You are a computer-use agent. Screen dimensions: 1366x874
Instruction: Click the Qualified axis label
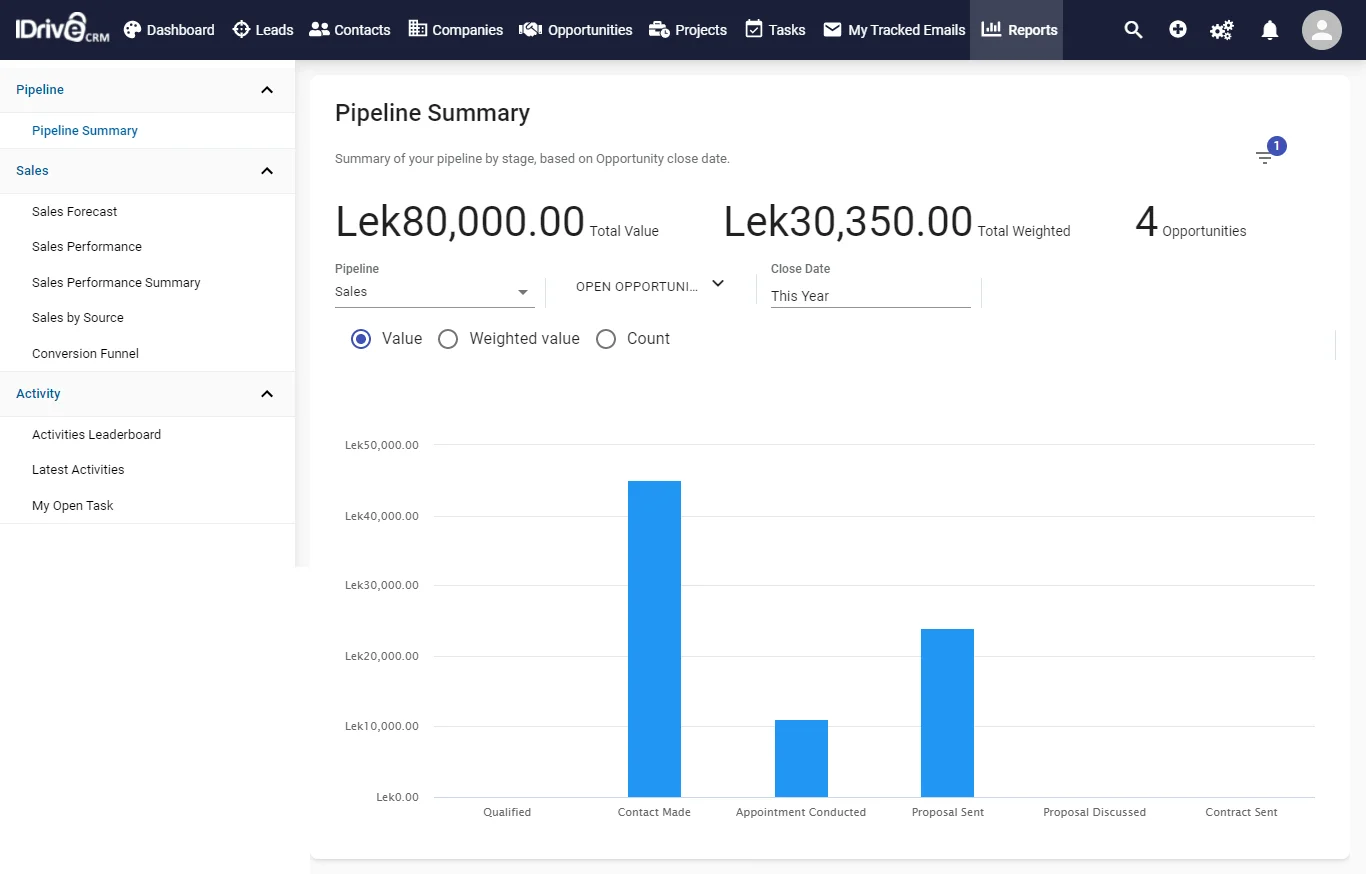507,812
